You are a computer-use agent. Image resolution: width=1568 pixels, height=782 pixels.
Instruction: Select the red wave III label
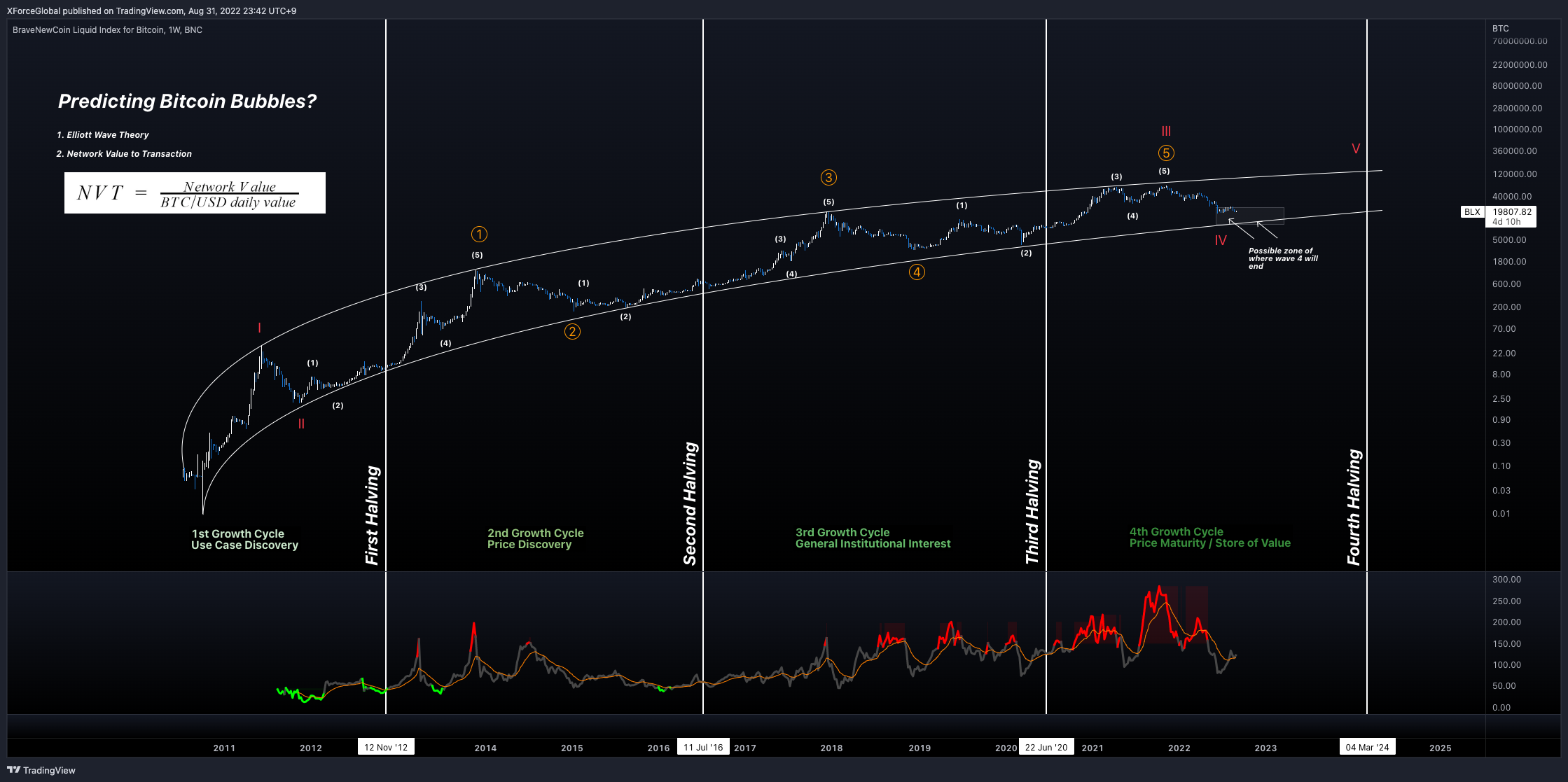click(1166, 131)
